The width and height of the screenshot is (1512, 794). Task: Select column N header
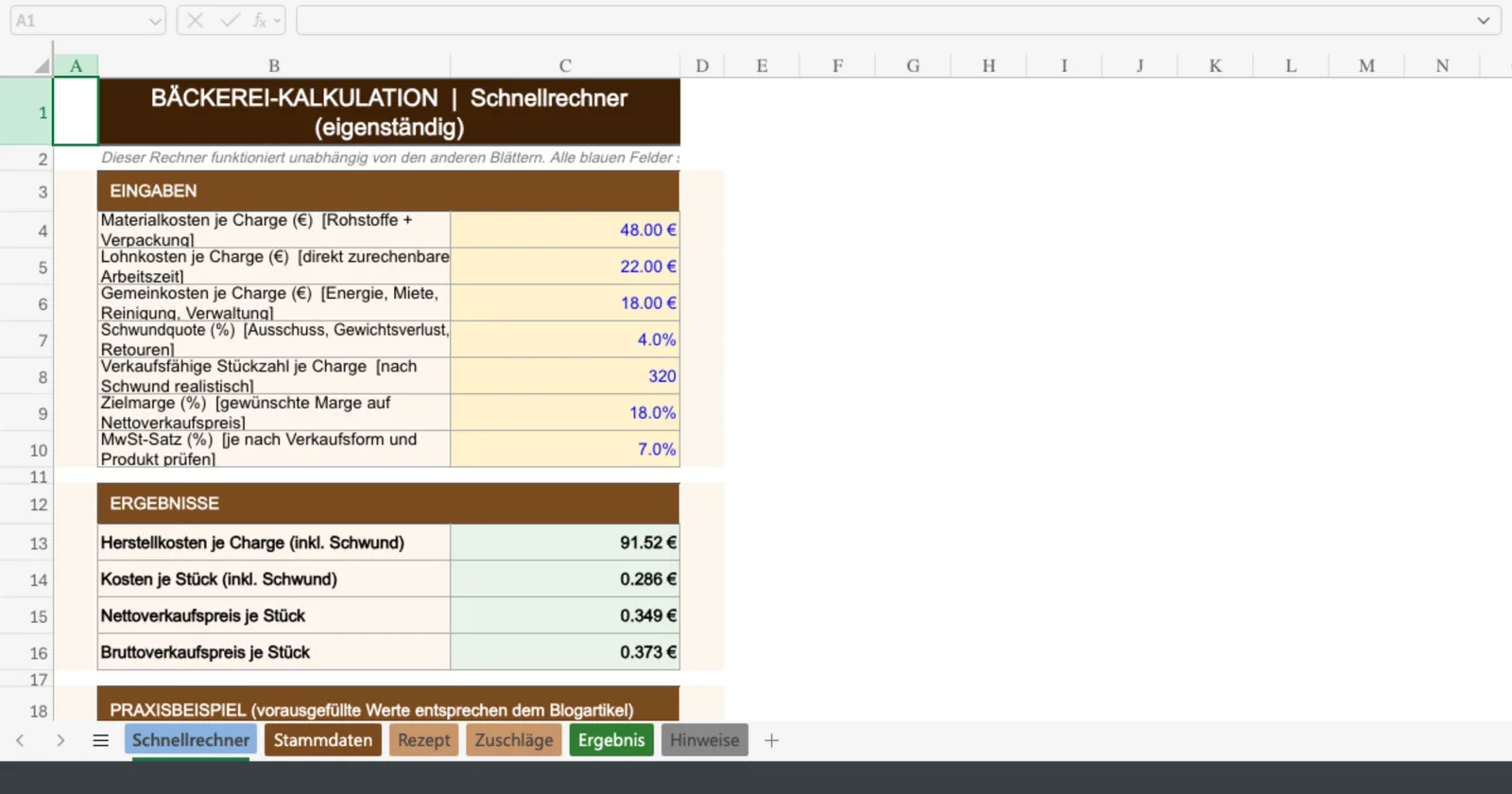[1442, 65]
